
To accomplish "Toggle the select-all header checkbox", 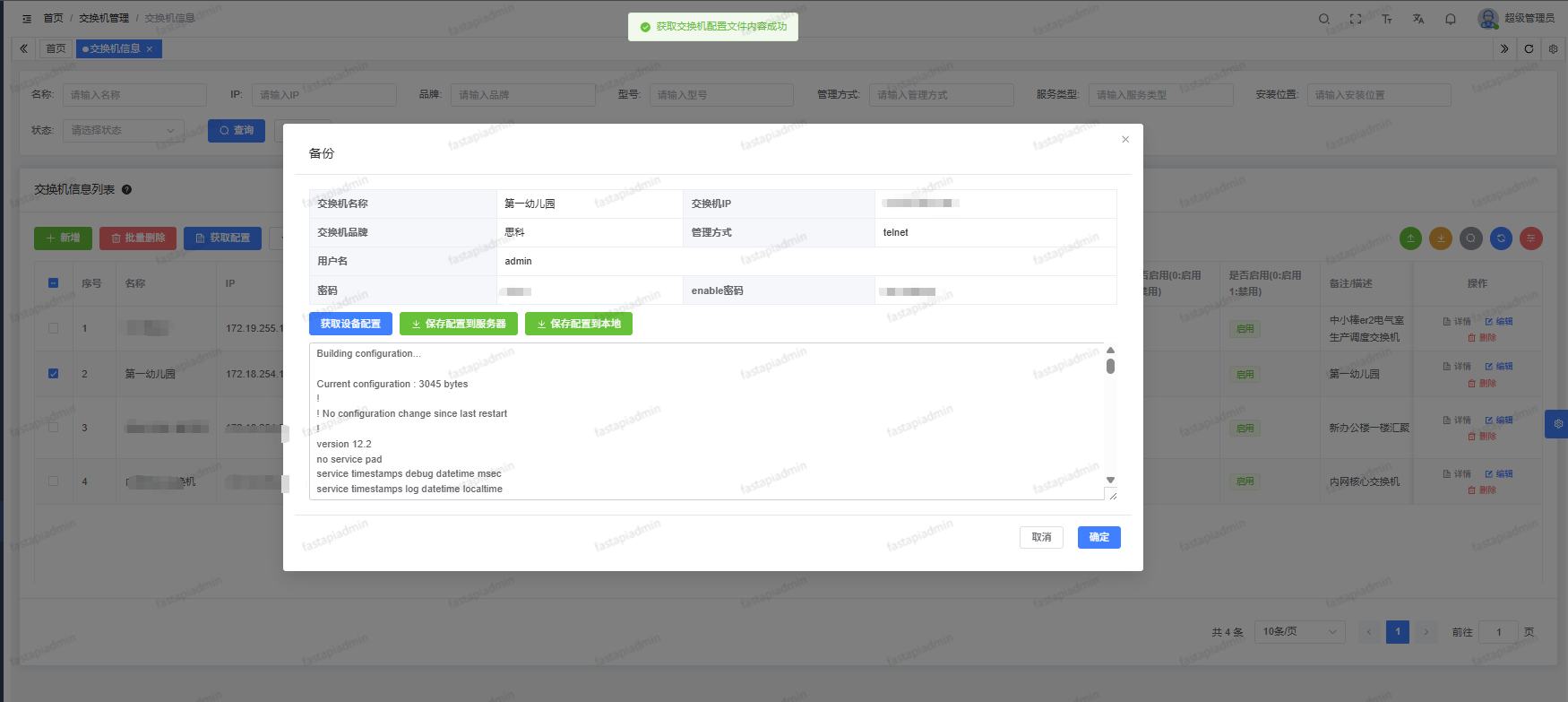I will coord(54,283).
